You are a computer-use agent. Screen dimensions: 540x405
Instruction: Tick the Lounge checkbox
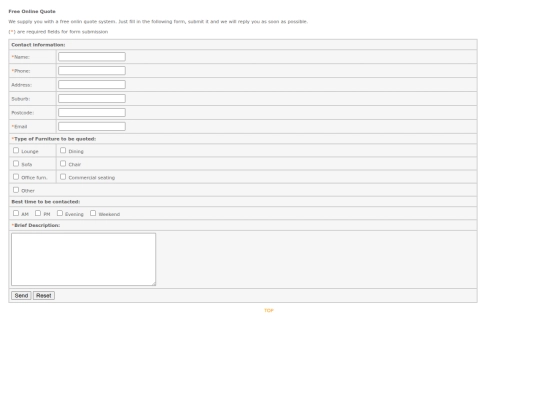[16, 150]
